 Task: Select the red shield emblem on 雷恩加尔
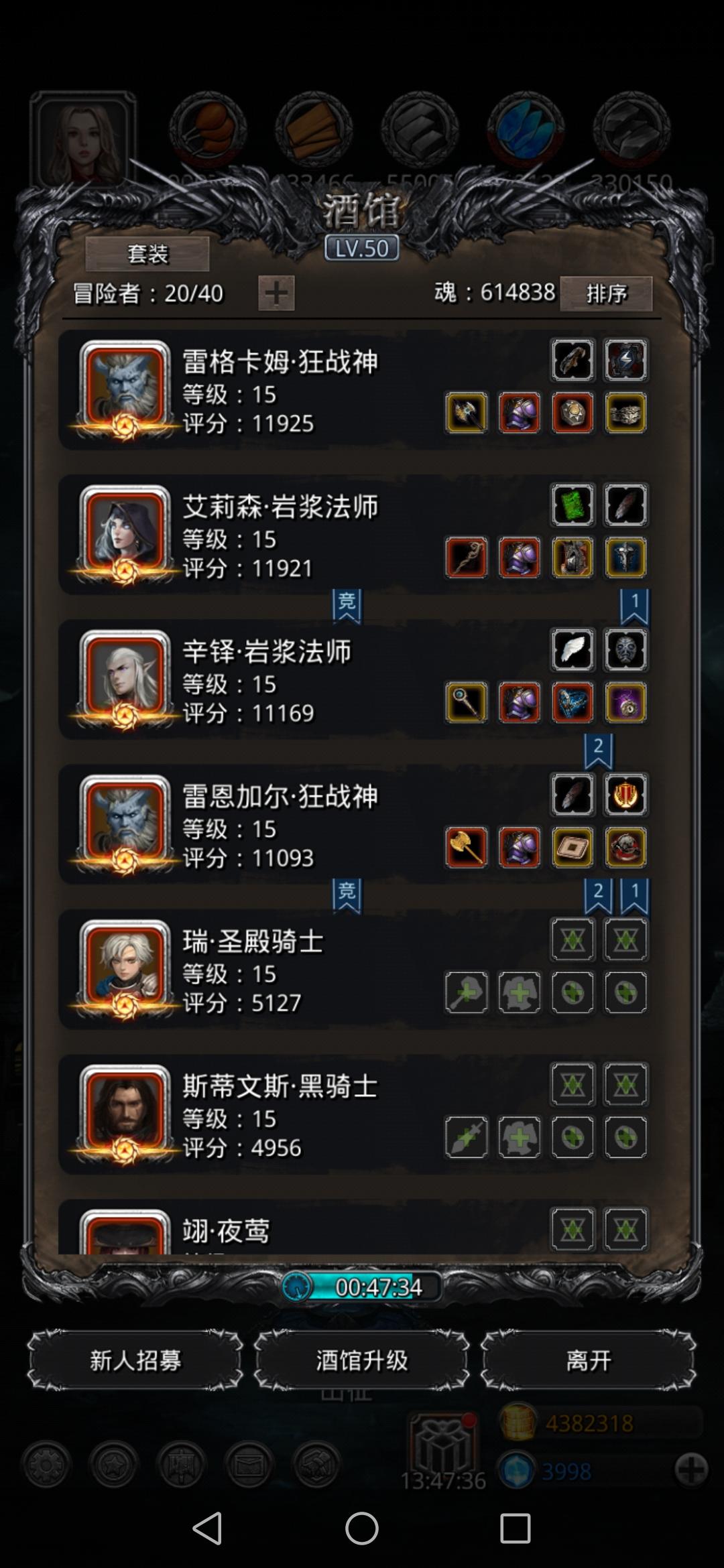coord(625,795)
